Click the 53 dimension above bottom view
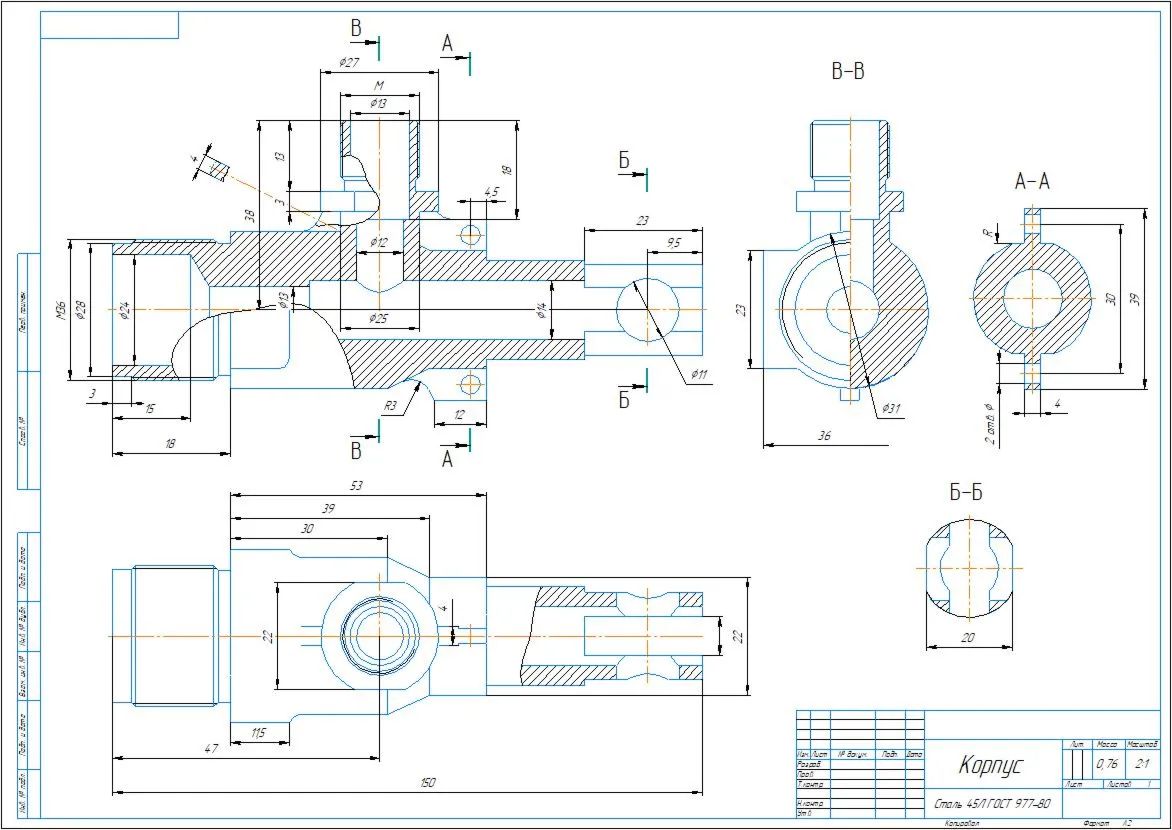Image resolution: width=1172 pixels, height=830 pixels. tap(357, 486)
